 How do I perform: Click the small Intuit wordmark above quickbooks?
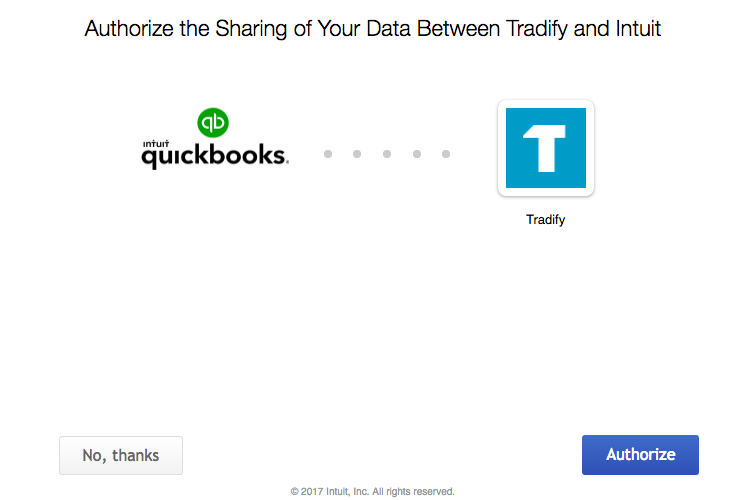tap(156, 144)
